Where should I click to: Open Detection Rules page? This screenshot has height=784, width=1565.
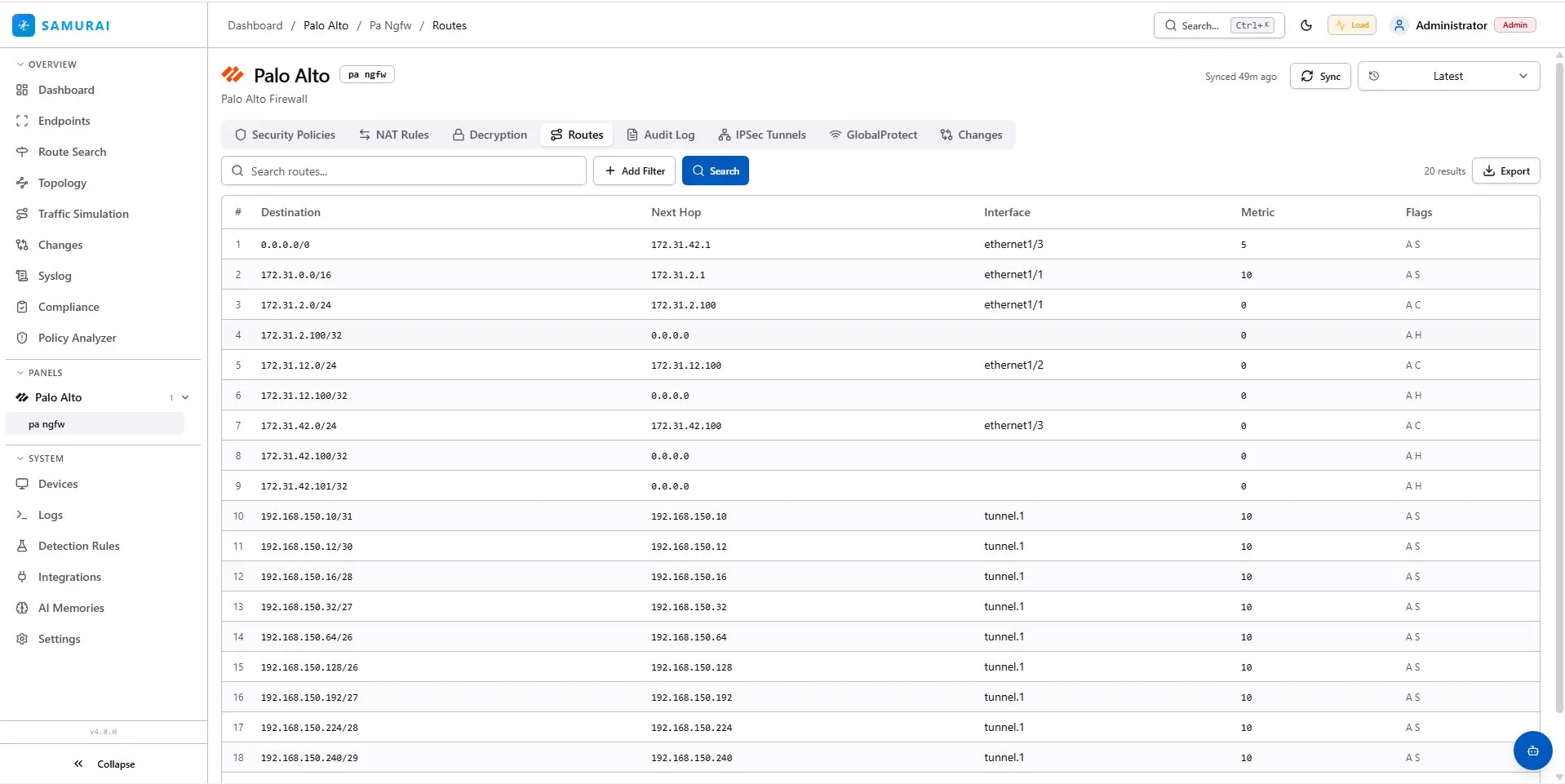click(x=78, y=546)
